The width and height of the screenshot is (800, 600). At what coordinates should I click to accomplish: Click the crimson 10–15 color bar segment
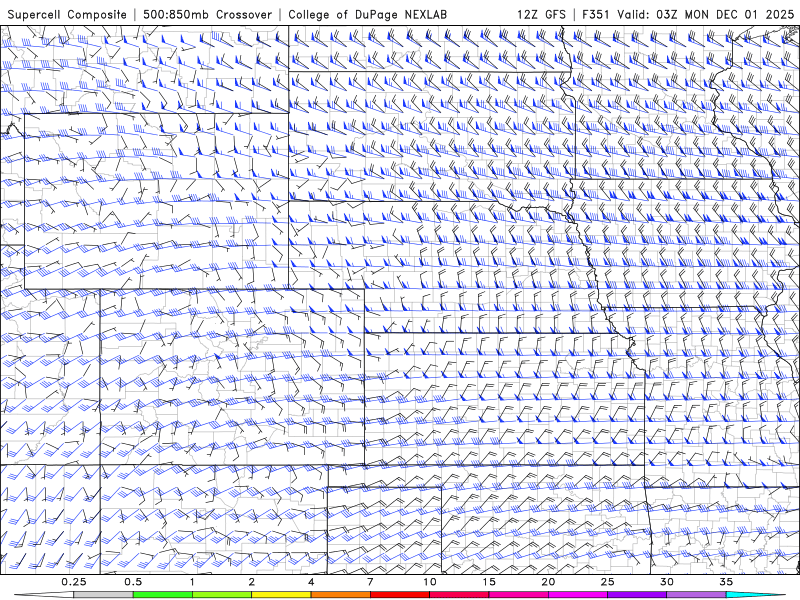click(459, 595)
